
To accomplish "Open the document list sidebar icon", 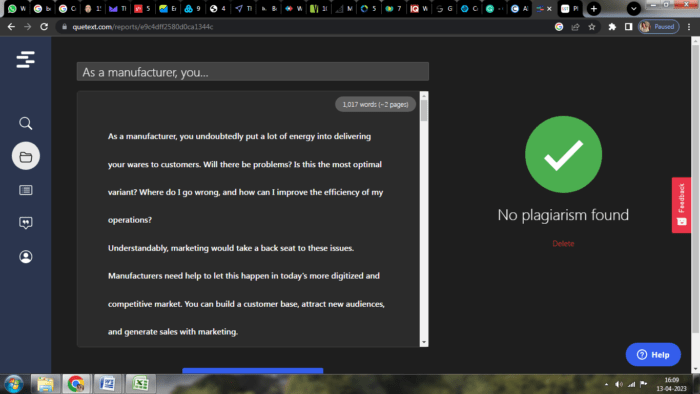I will coord(25,190).
